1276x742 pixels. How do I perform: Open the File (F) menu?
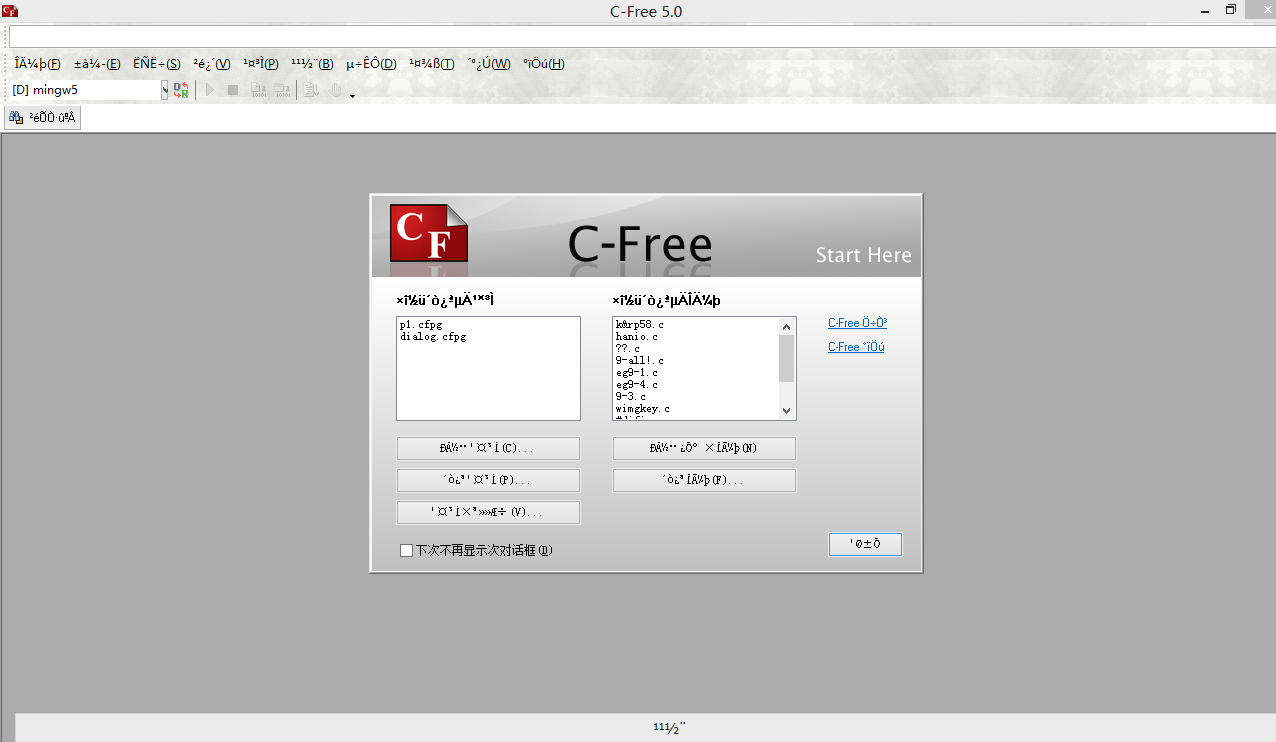click(38, 64)
